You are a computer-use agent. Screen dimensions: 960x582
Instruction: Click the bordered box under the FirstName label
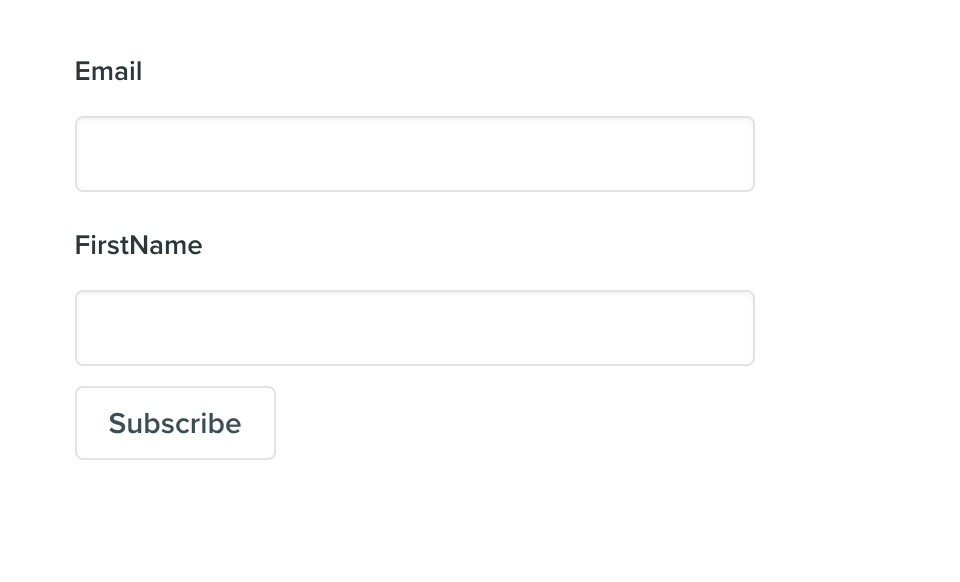click(x=415, y=327)
